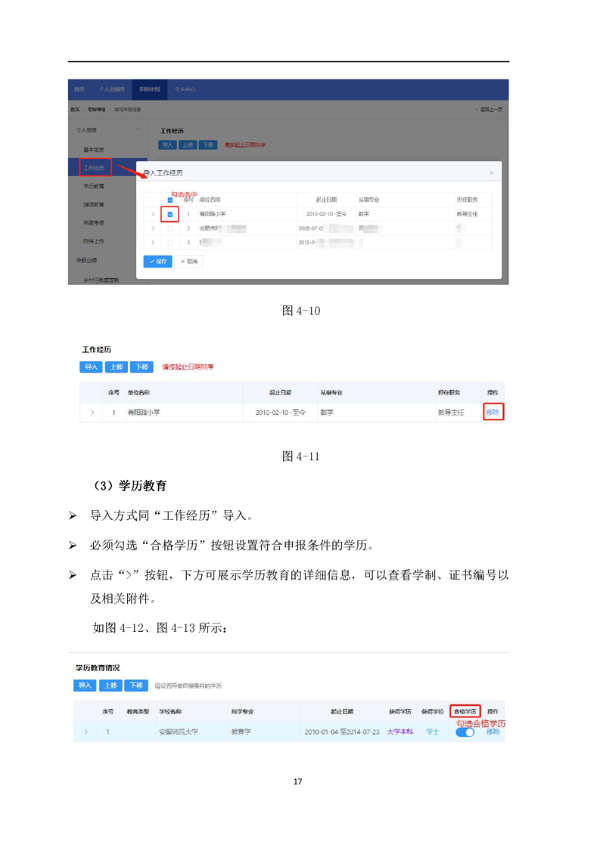Check the select-all checkbox in dialog header
This screenshot has width=600, height=848.
[x=170, y=200]
